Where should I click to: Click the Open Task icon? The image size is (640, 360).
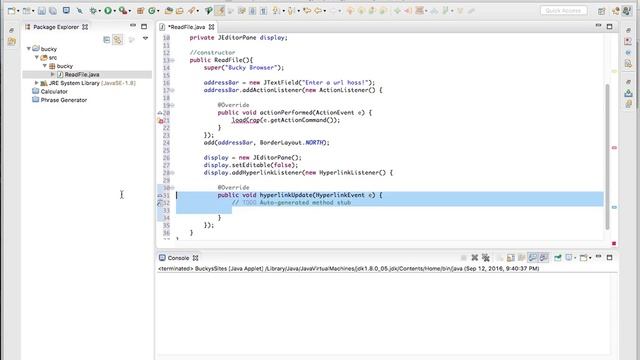point(179,11)
